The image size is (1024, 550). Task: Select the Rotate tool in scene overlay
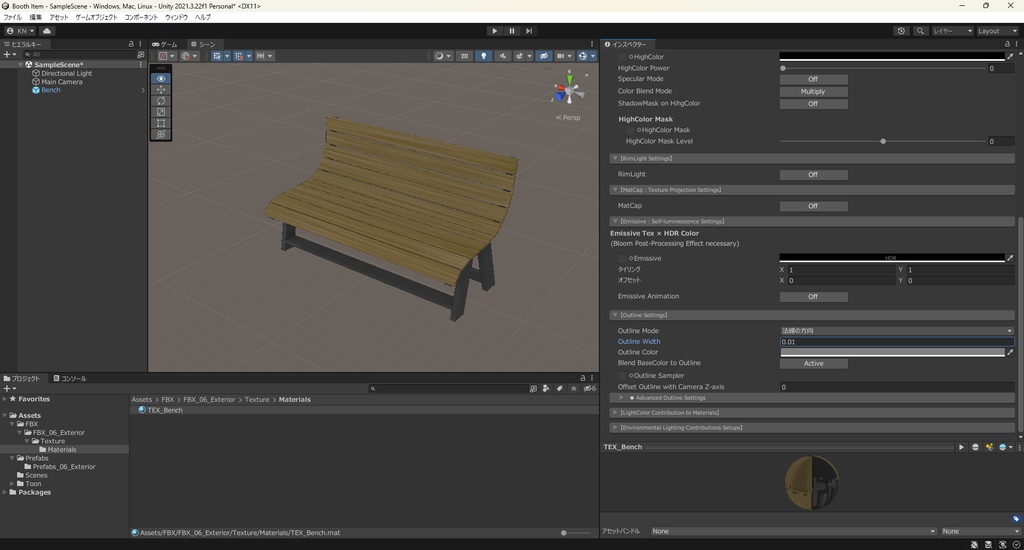(x=161, y=101)
